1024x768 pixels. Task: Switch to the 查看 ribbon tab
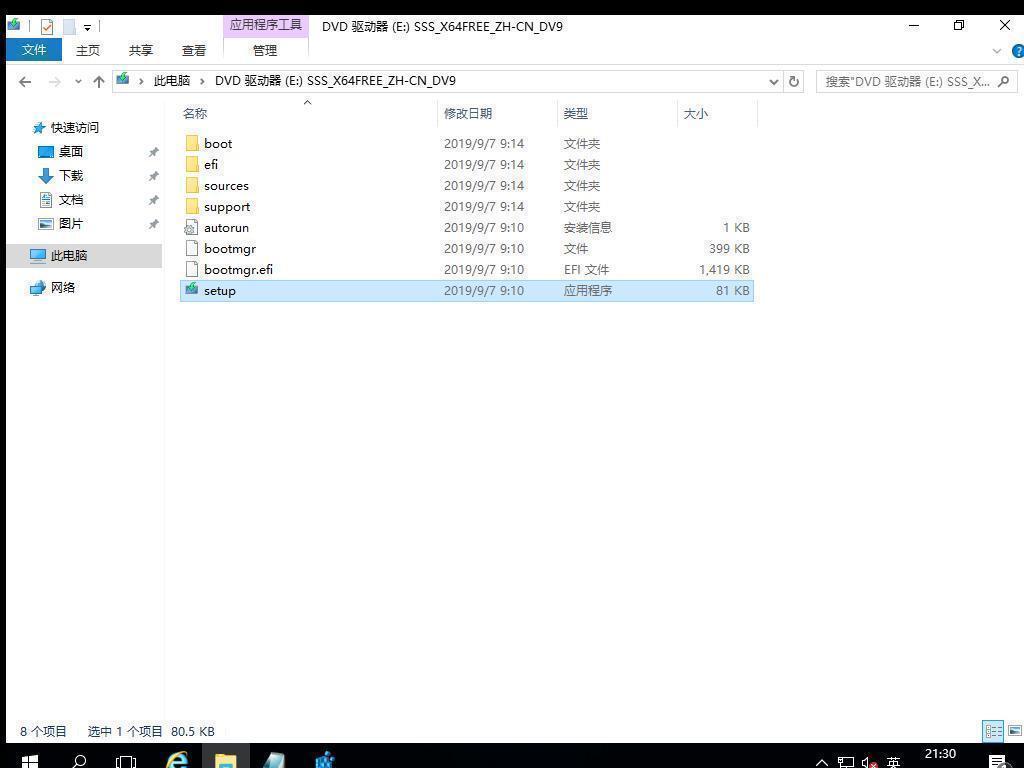(x=193, y=50)
